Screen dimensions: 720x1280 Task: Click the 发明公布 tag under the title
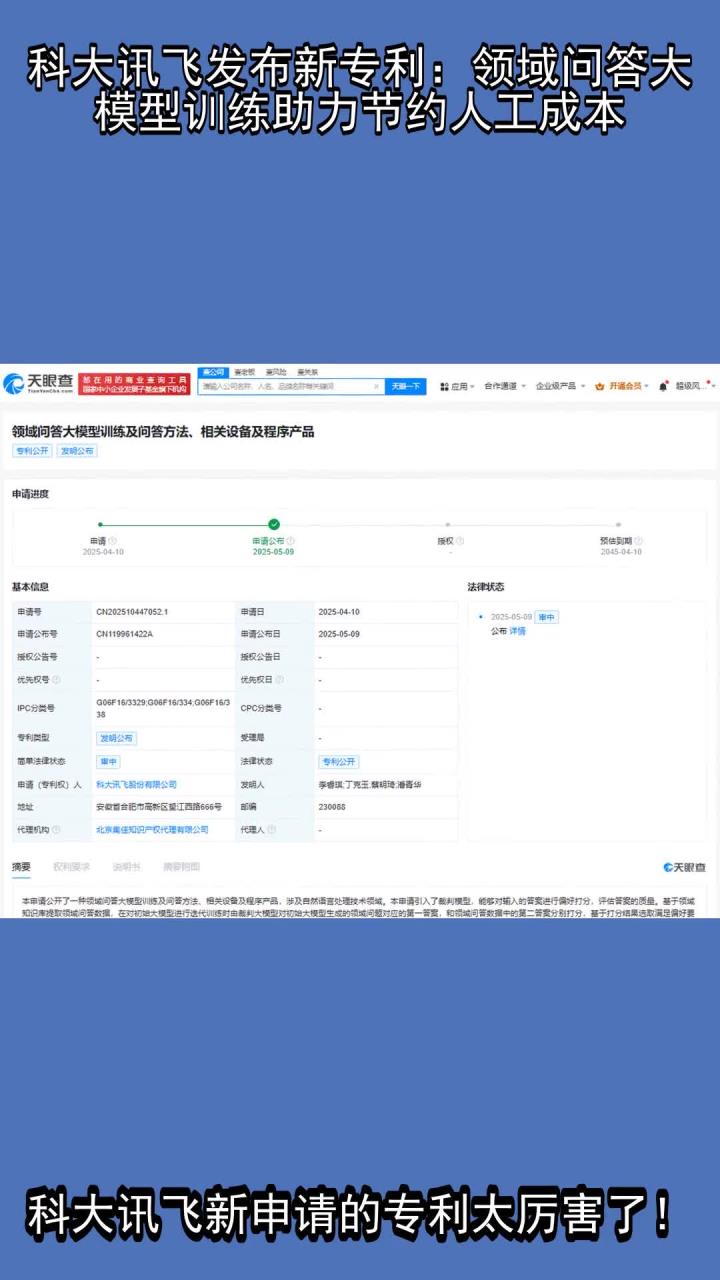pyautogui.click(x=77, y=451)
